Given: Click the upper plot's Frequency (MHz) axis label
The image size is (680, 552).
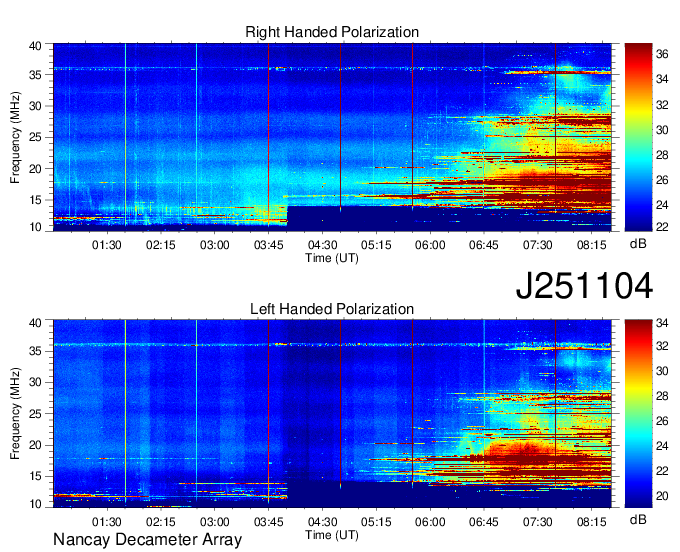Looking at the screenshot, I should (16, 136).
